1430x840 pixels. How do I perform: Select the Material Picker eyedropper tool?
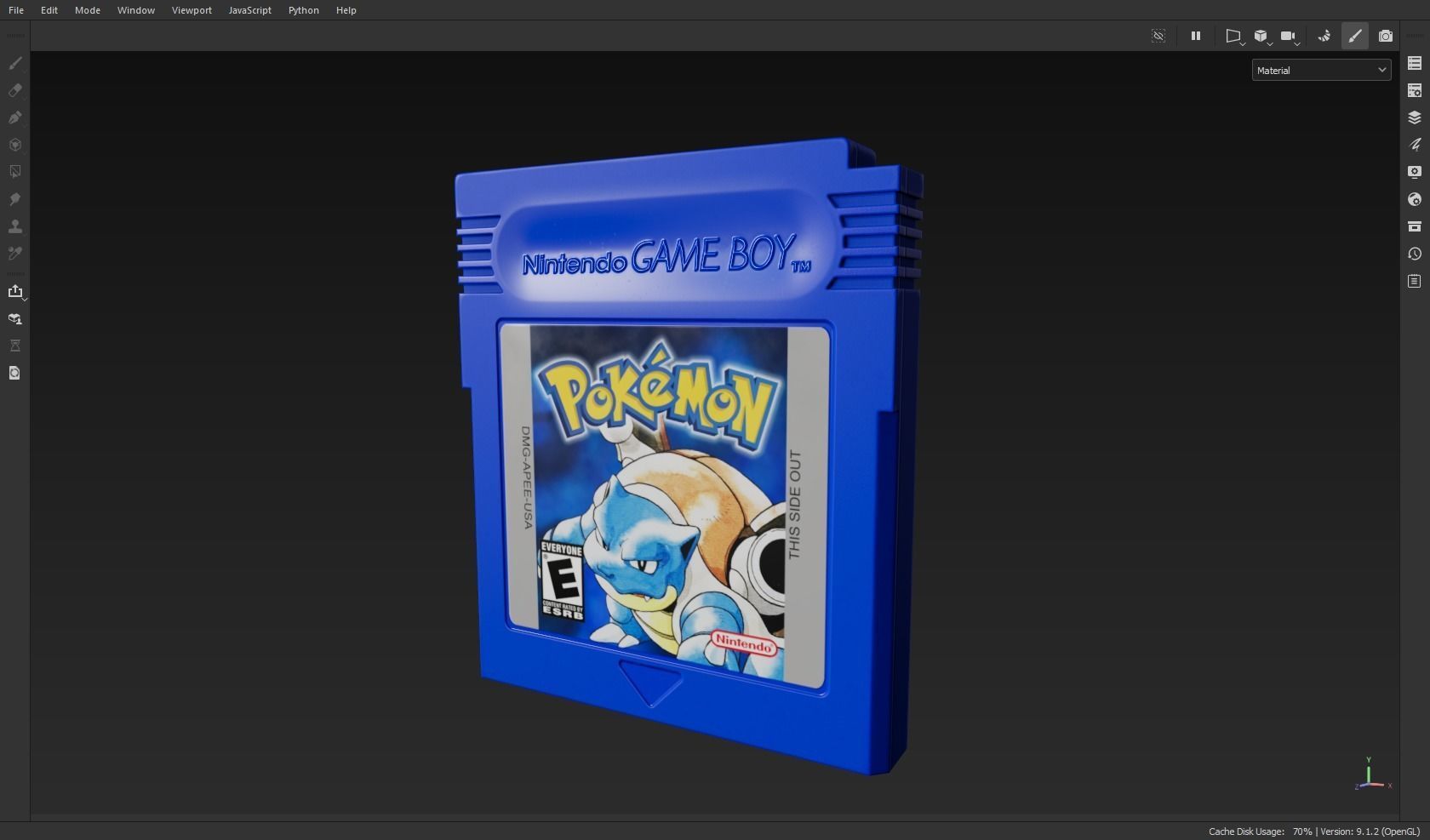click(15, 254)
